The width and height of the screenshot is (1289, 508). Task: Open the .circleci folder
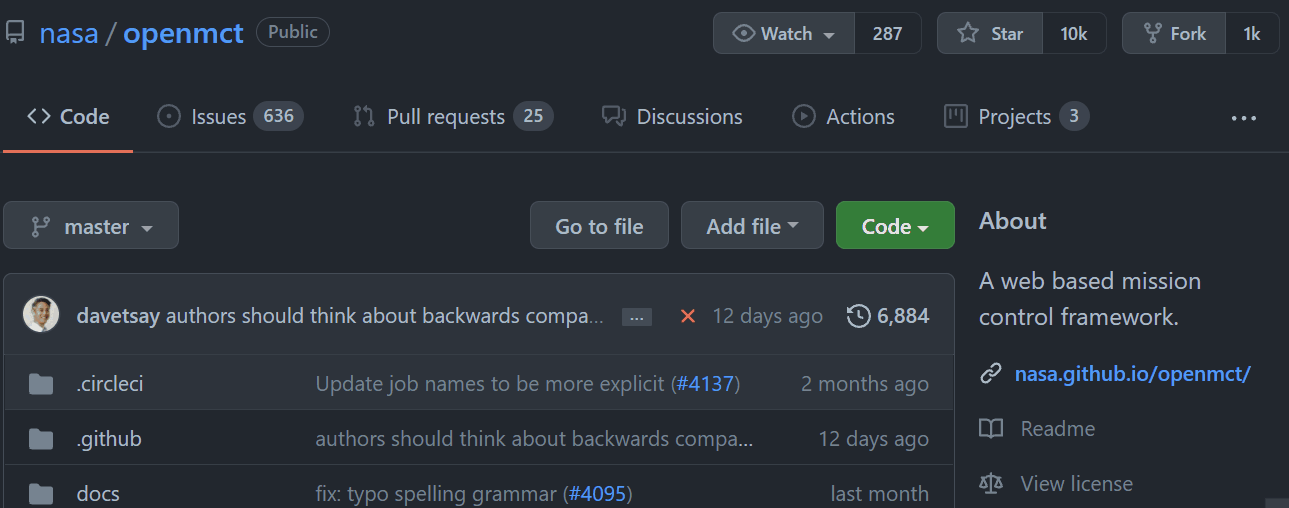(x=110, y=383)
